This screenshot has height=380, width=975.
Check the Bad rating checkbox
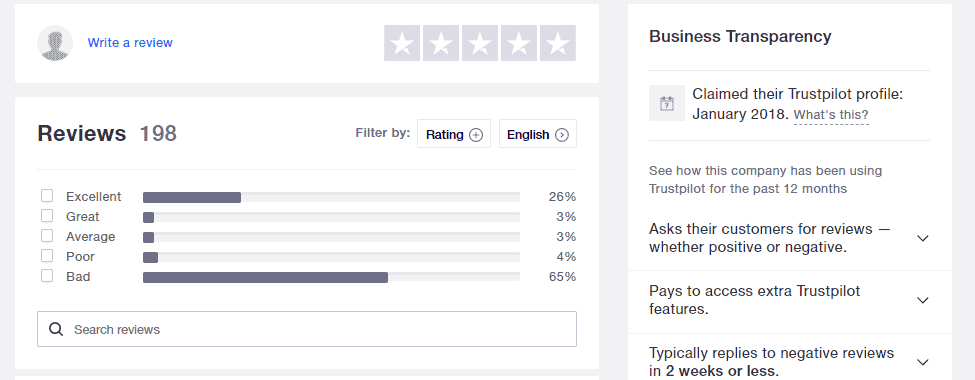coord(47,276)
